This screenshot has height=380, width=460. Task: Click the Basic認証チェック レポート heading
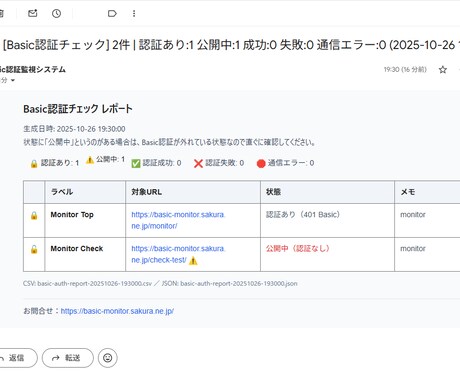pos(78,109)
